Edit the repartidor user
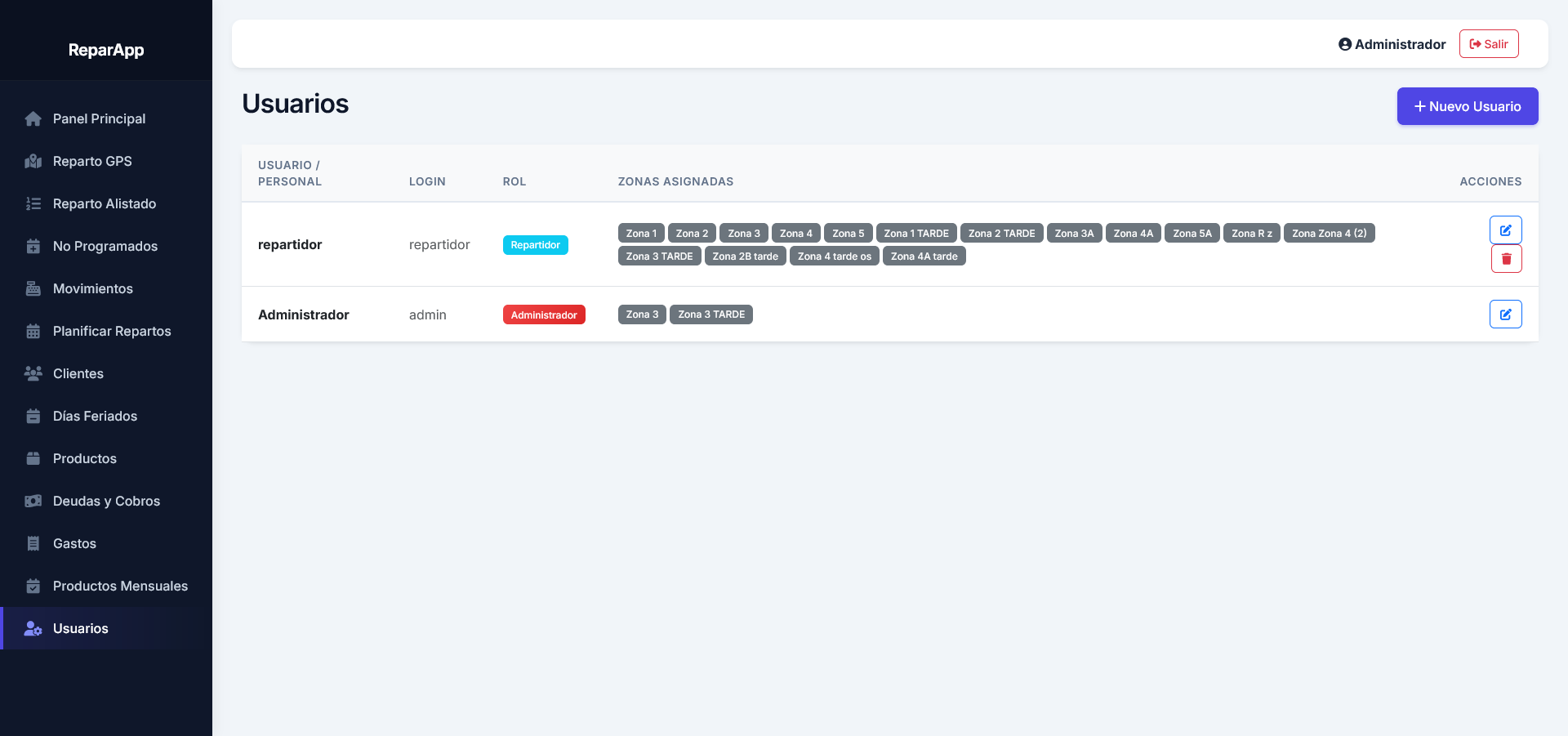This screenshot has height=736, width=1568. point(1505,230)
